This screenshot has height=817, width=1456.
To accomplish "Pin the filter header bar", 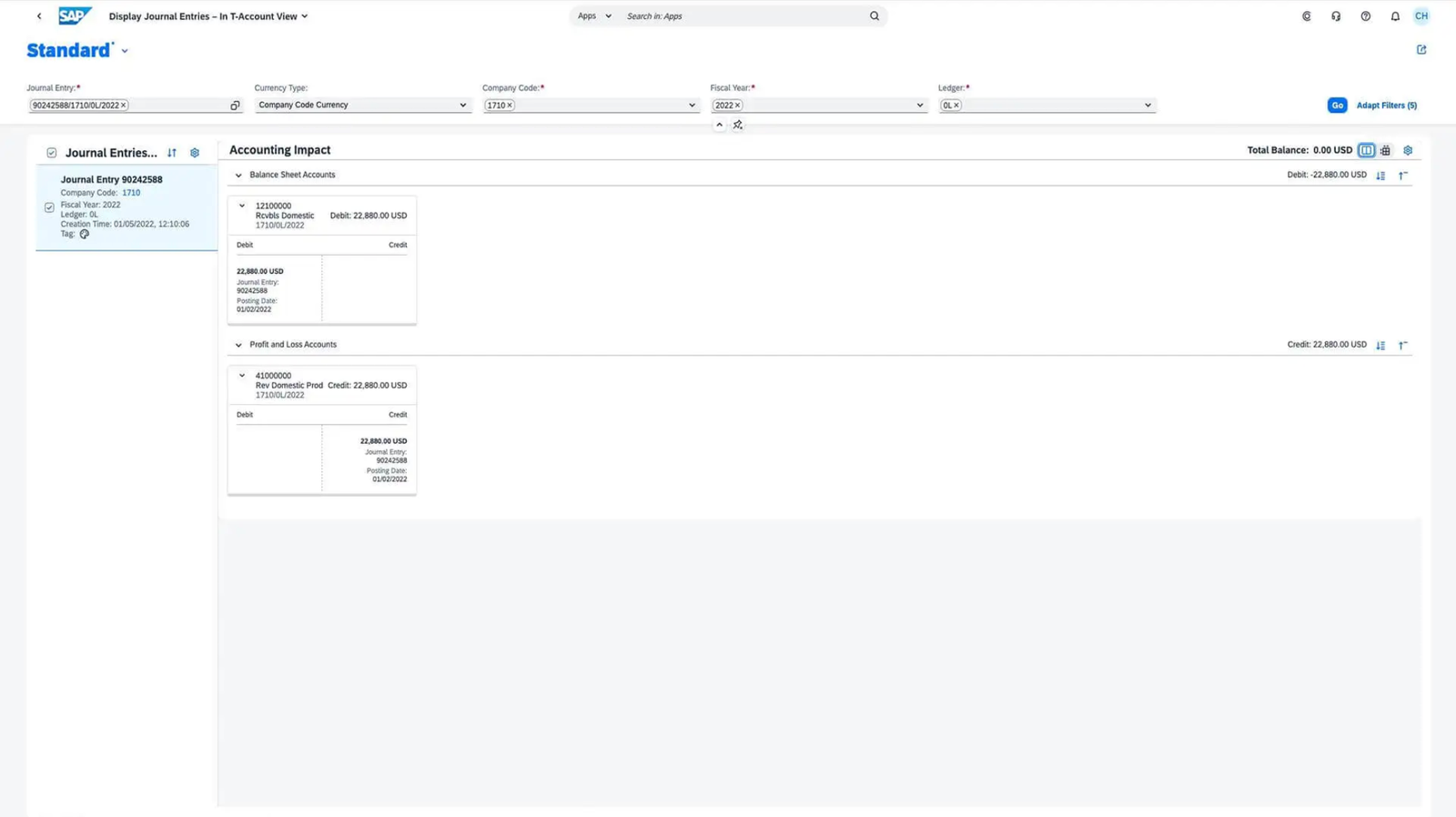I will click(x=738, y=125).
